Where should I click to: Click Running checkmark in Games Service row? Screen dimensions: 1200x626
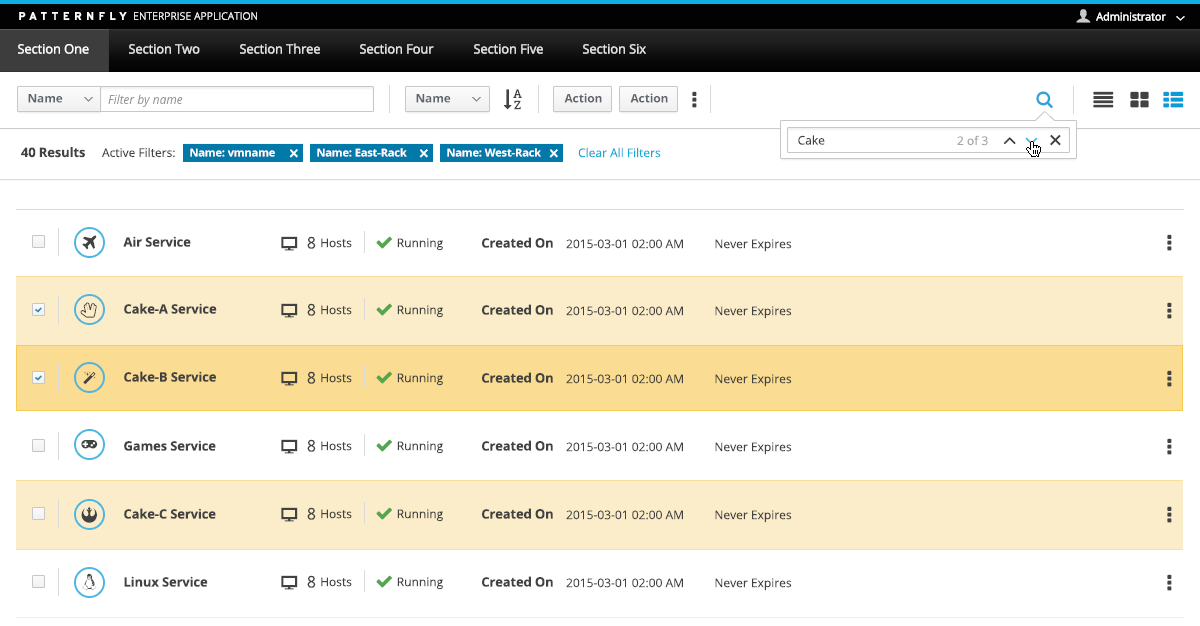click(384, 446)
